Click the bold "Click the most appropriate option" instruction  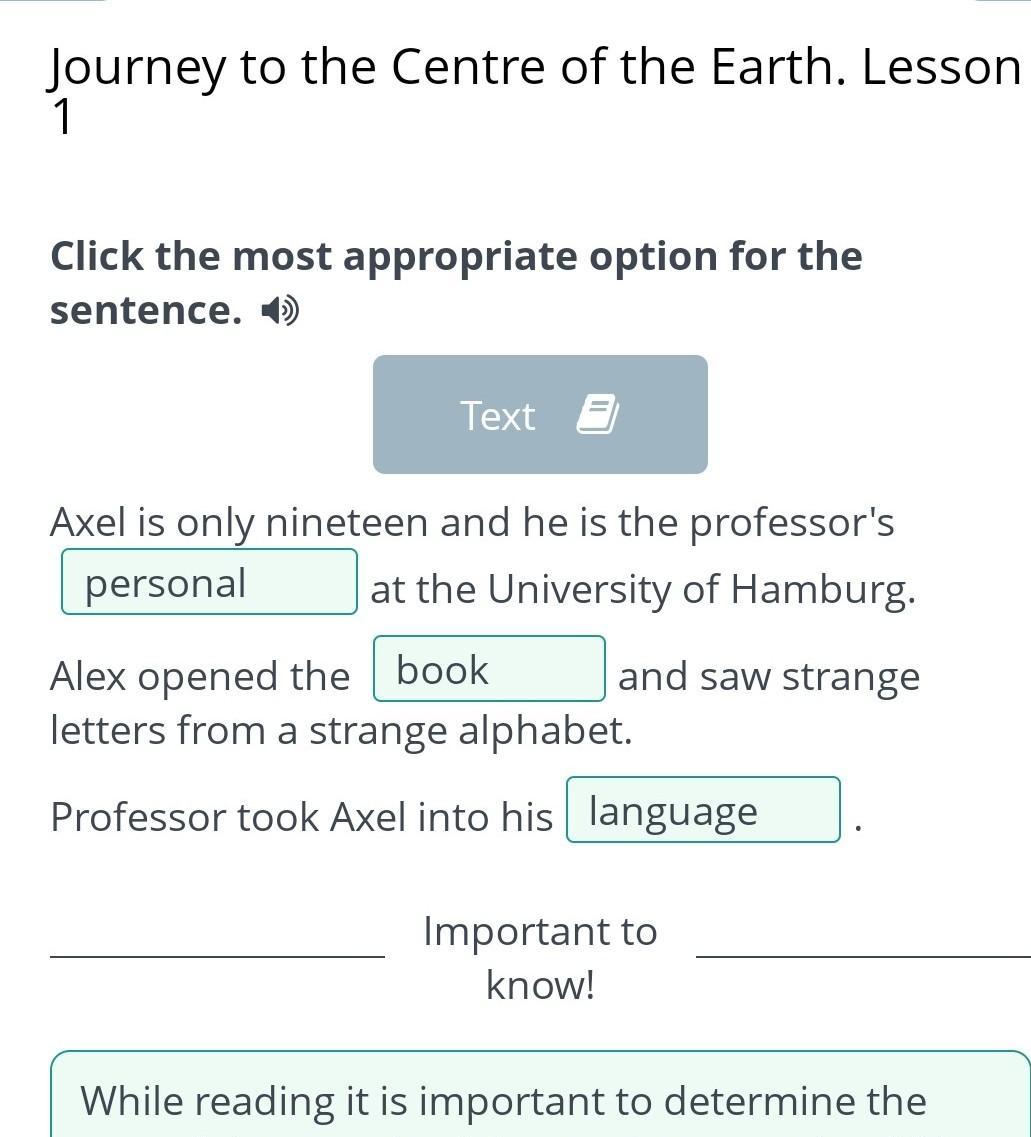456,257
